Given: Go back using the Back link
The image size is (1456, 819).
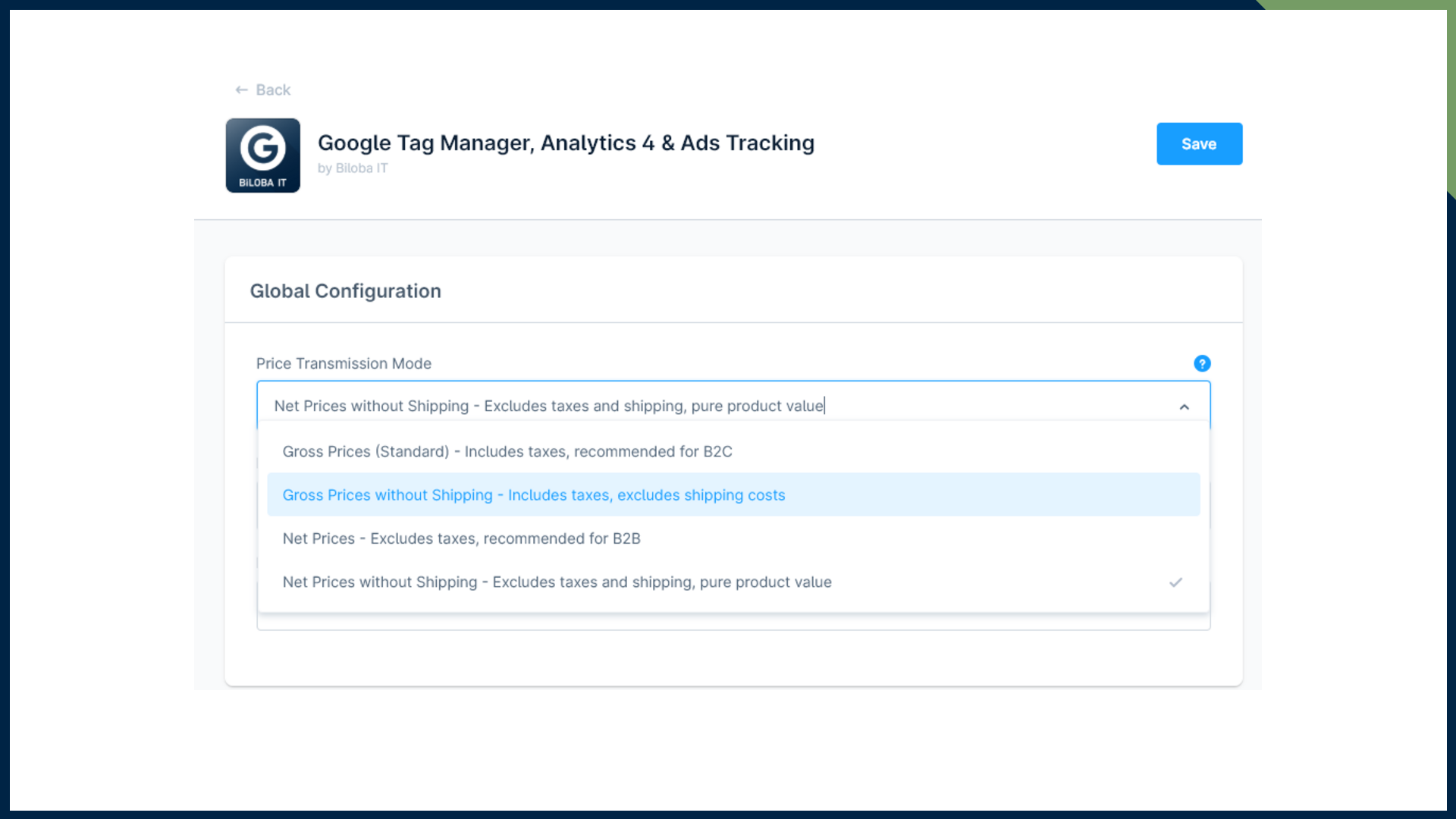Looking at the screenshot, I should pyautogui.click(x=273, y=90).
